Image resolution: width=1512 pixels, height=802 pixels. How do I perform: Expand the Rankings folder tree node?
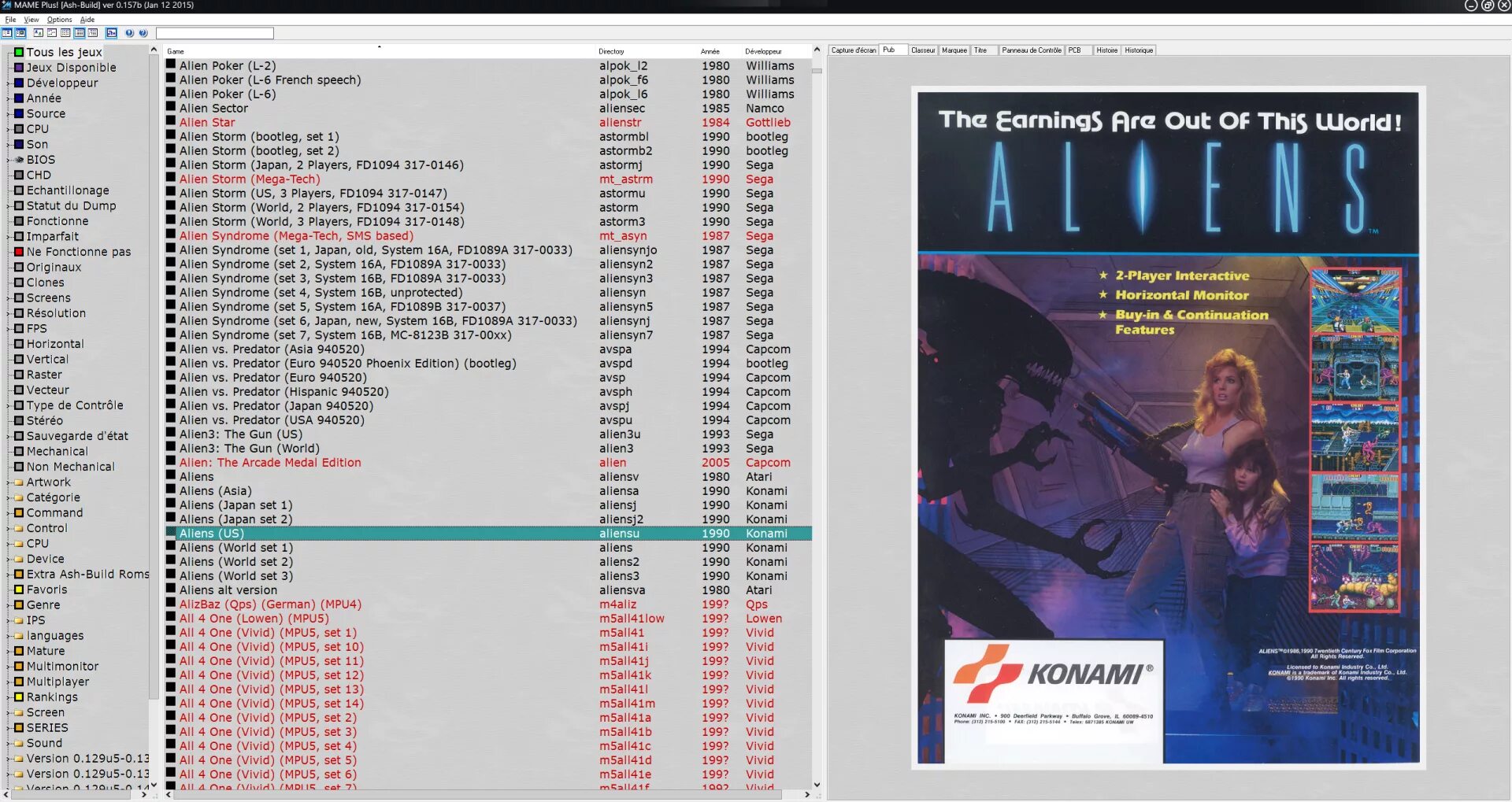[9, 697]
